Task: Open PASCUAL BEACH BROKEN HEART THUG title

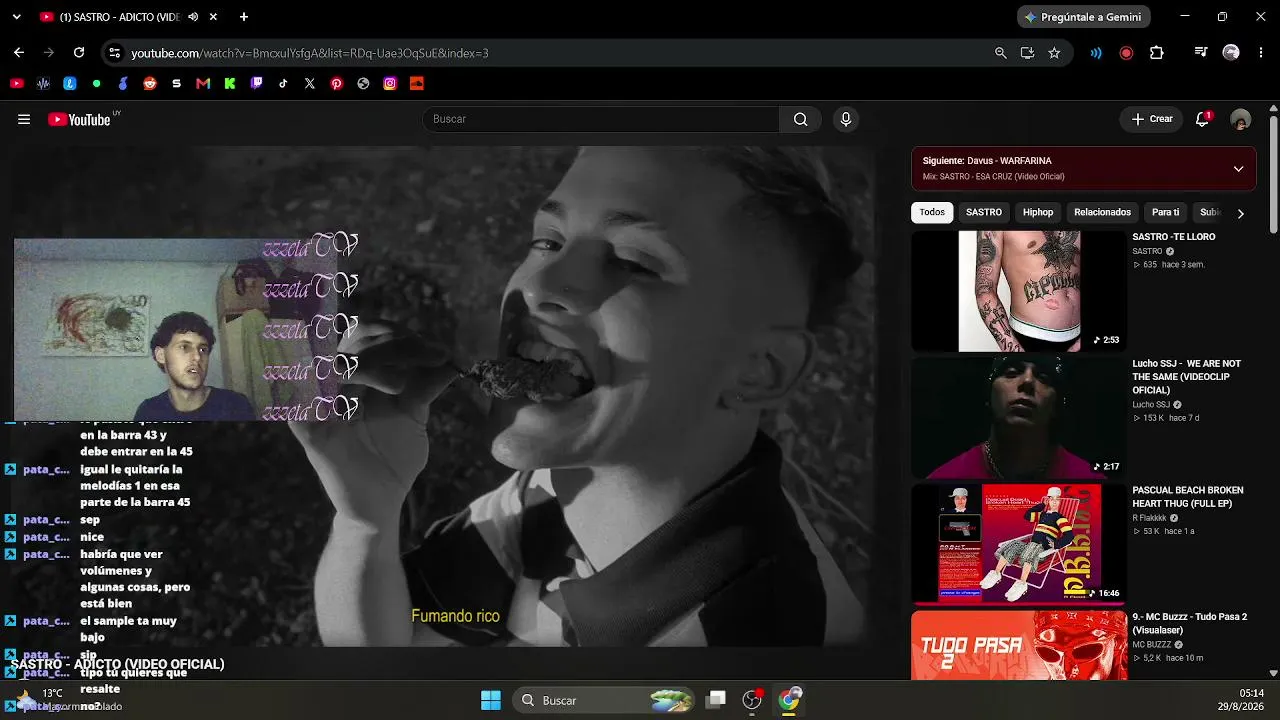Action: pos(1188,497)
